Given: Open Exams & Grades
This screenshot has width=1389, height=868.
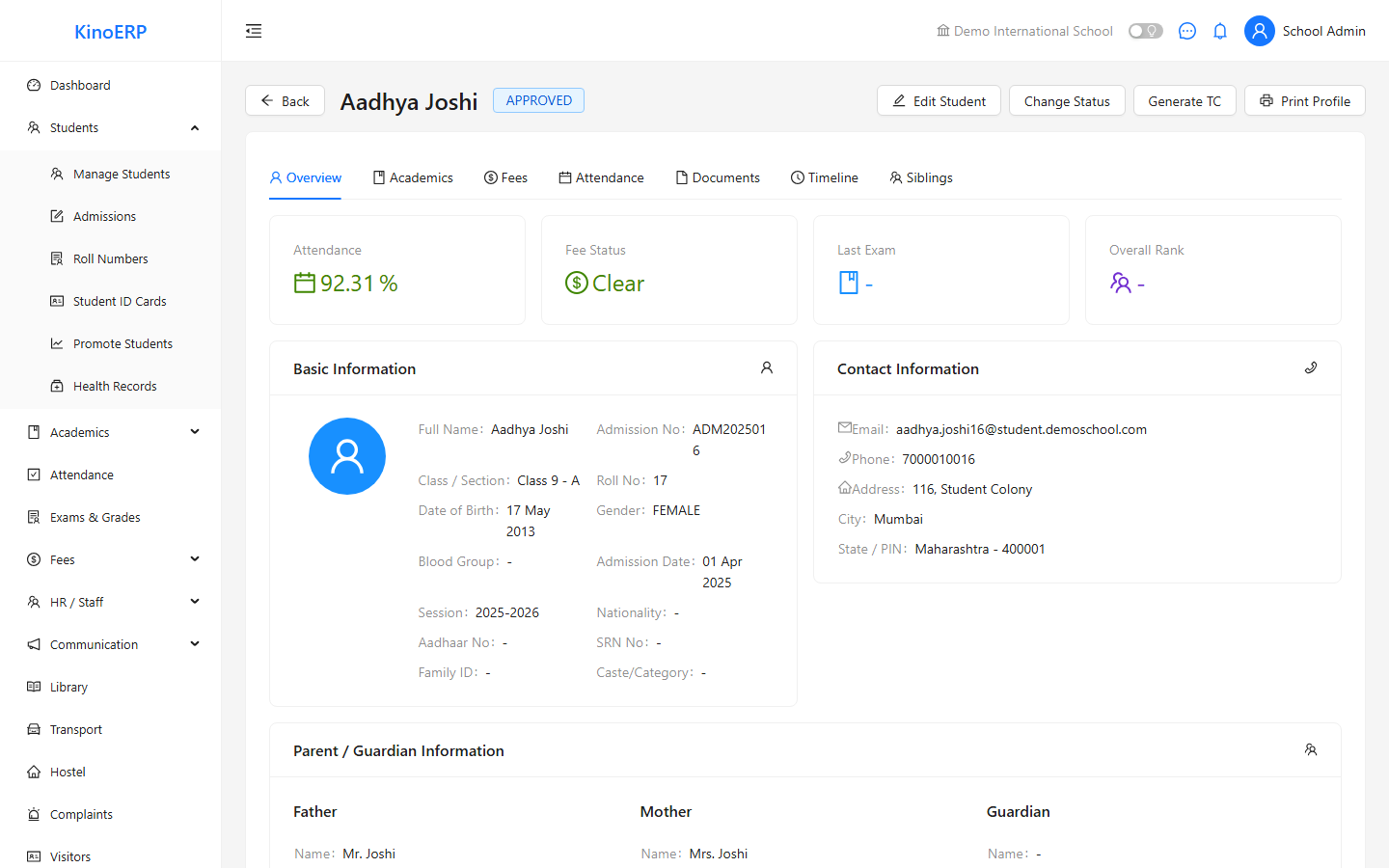Looking at the screenshot, I should (110, 517).
